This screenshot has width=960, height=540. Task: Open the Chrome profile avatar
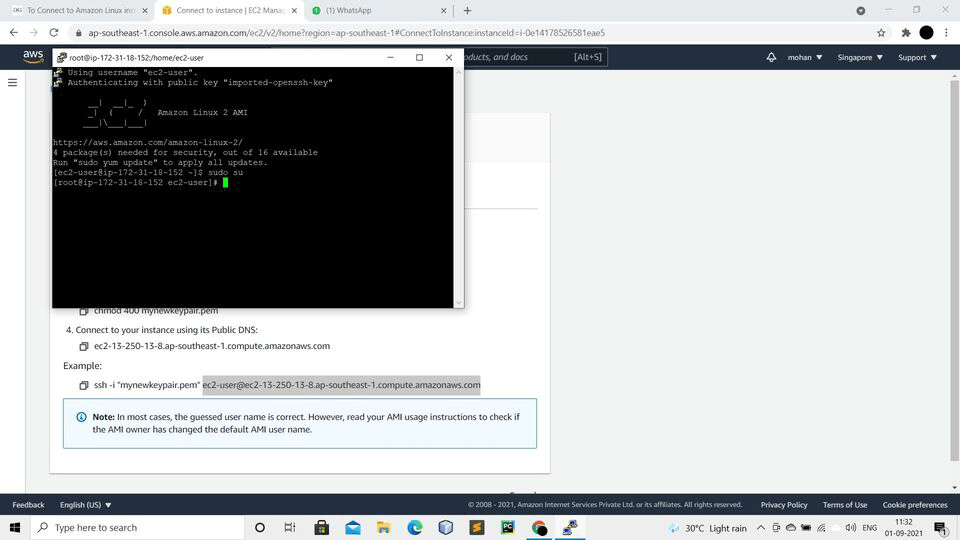pos(926,33)
